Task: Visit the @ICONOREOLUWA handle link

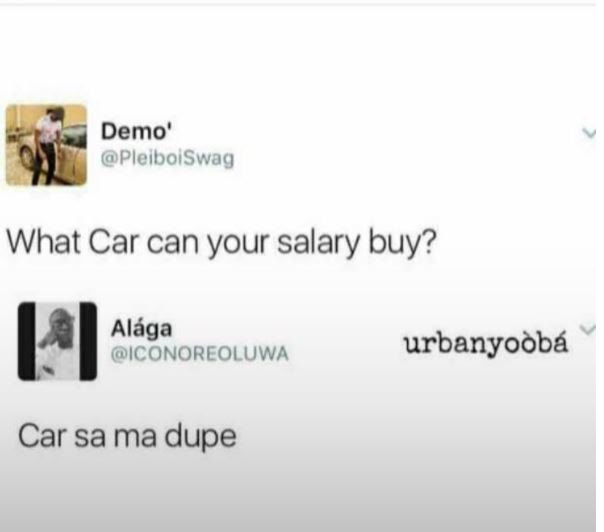Action: tap(200, 354)
